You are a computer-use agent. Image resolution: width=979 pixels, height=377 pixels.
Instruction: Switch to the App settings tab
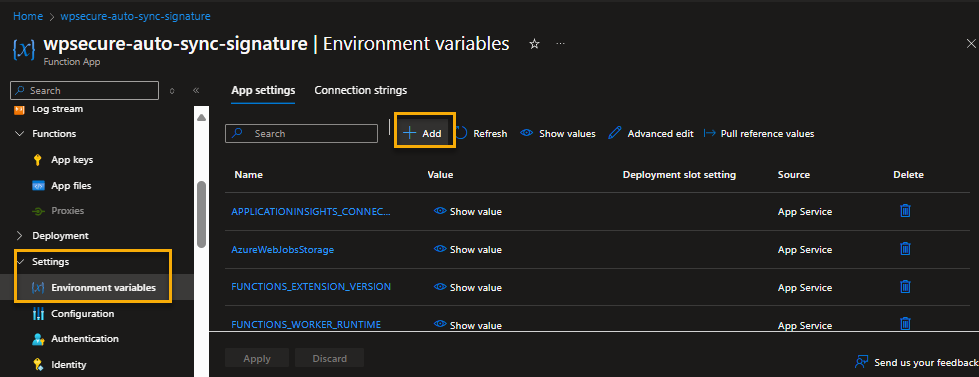[x=263, y=90]
